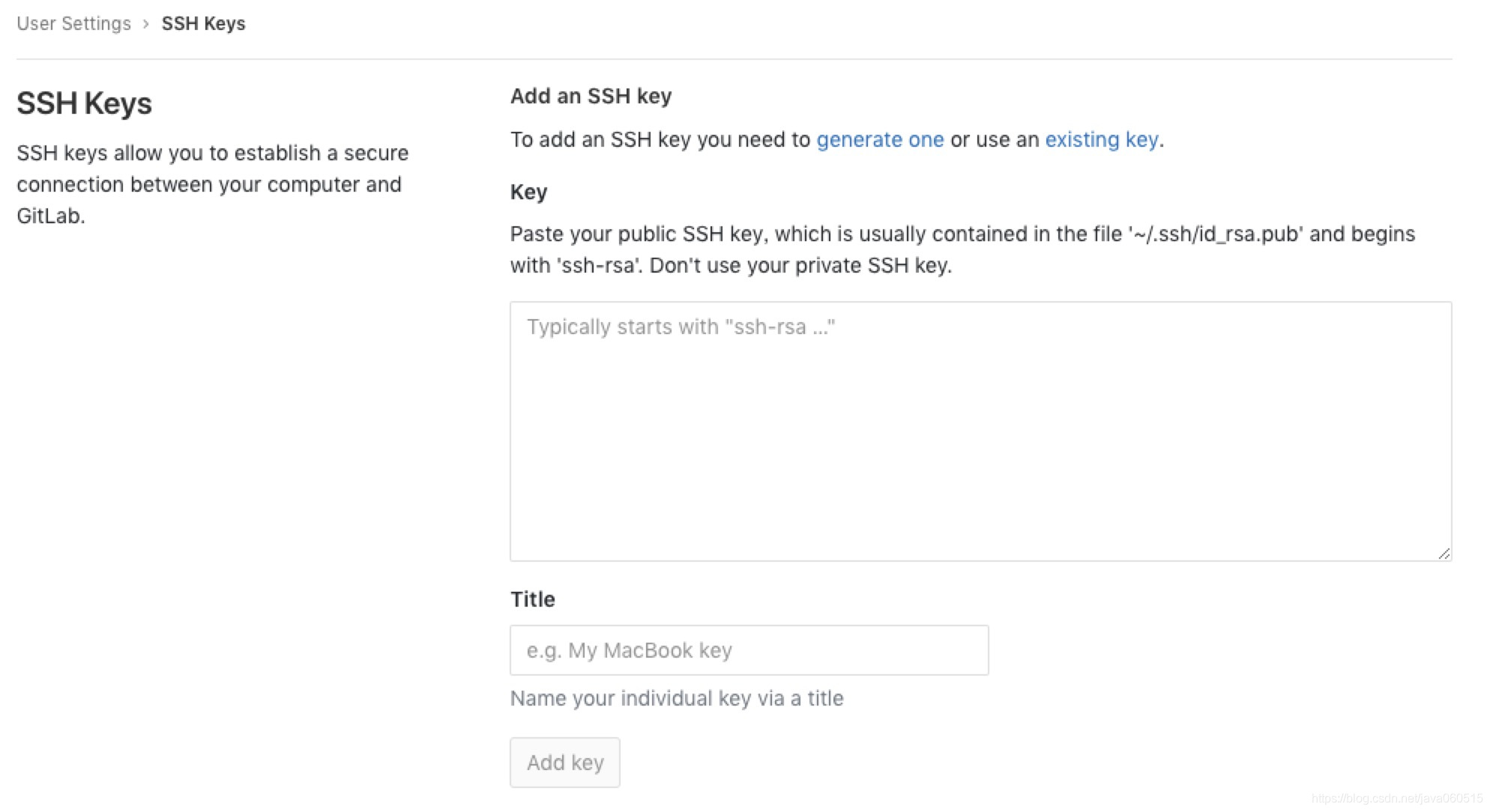1490x812 pixels.
Task: Click the "To add an SSH key" sentence
Action: click(x=660, y=140)
